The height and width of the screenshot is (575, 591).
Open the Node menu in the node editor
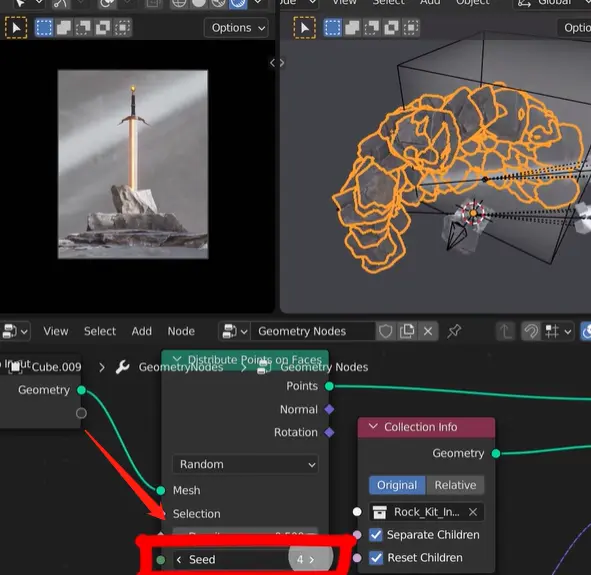181,332
